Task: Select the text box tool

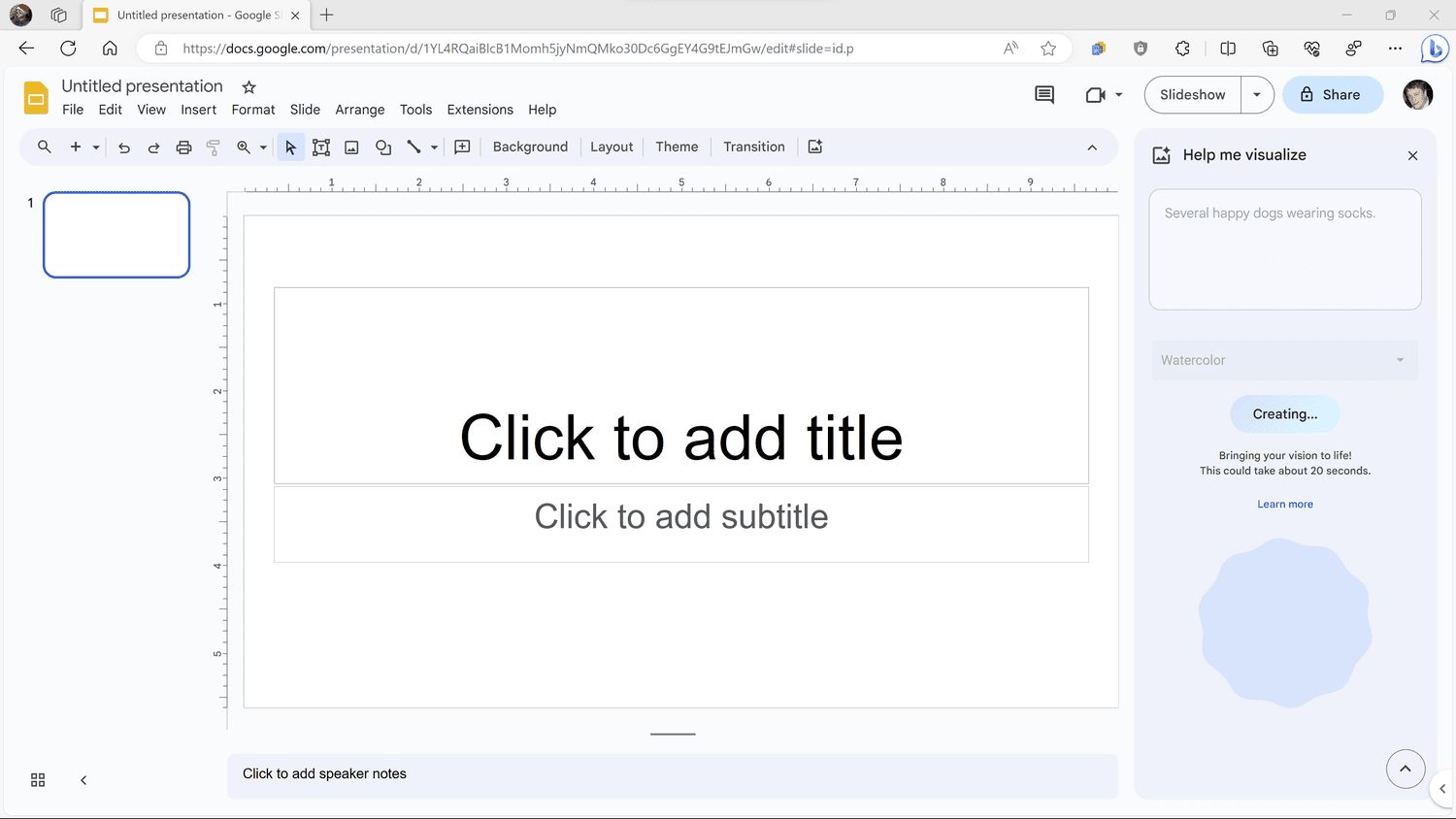Action: tap(321, 147)
